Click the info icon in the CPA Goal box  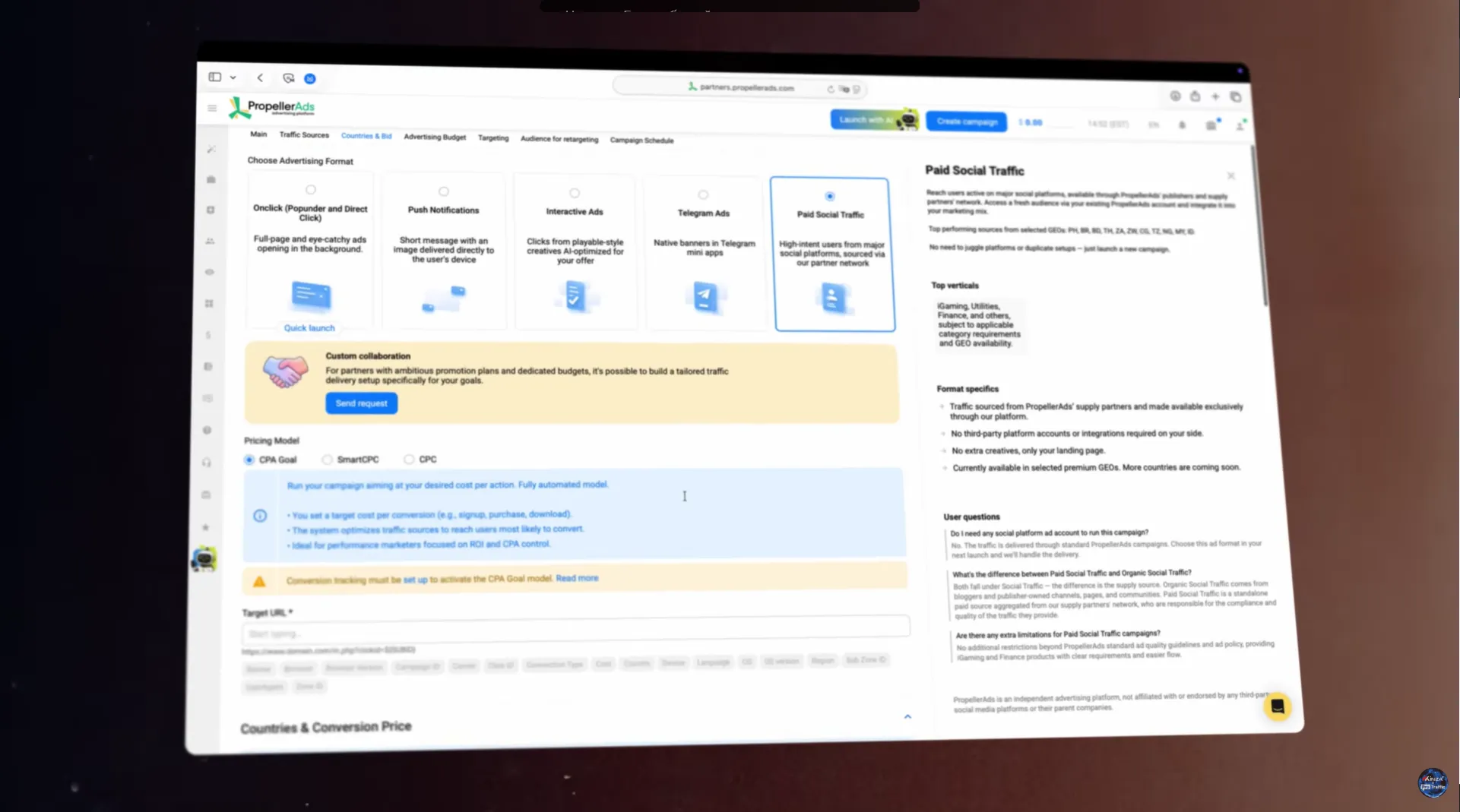pyautogui.click(x=260, y=516)
